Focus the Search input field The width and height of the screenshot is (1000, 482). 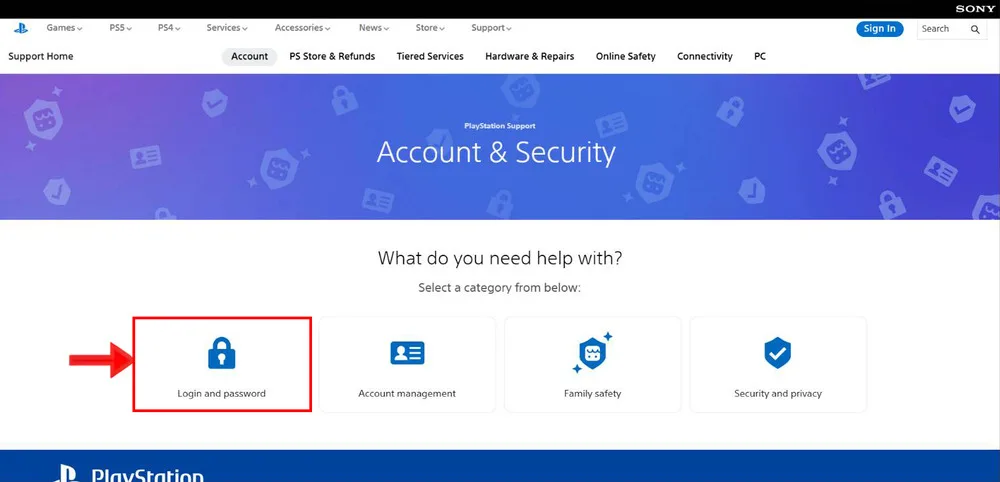[x=944, y=29]
